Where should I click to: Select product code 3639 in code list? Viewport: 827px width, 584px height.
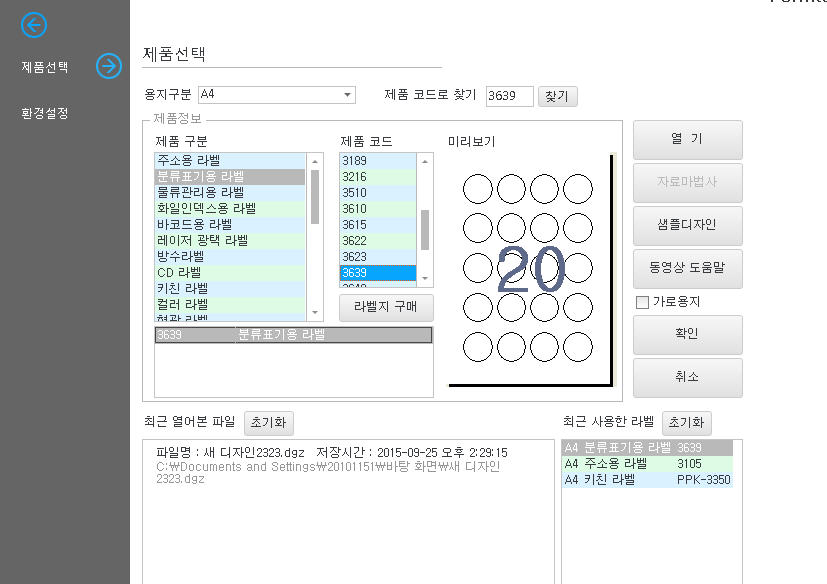[x=378, y=272]
